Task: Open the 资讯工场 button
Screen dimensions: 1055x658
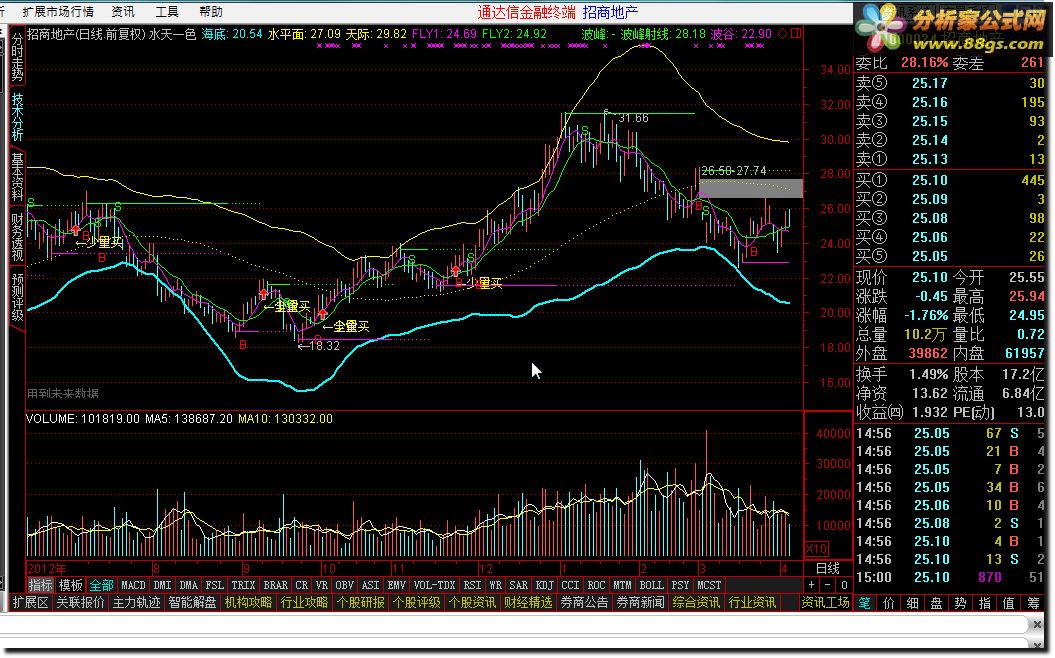Action: point(826,603)
